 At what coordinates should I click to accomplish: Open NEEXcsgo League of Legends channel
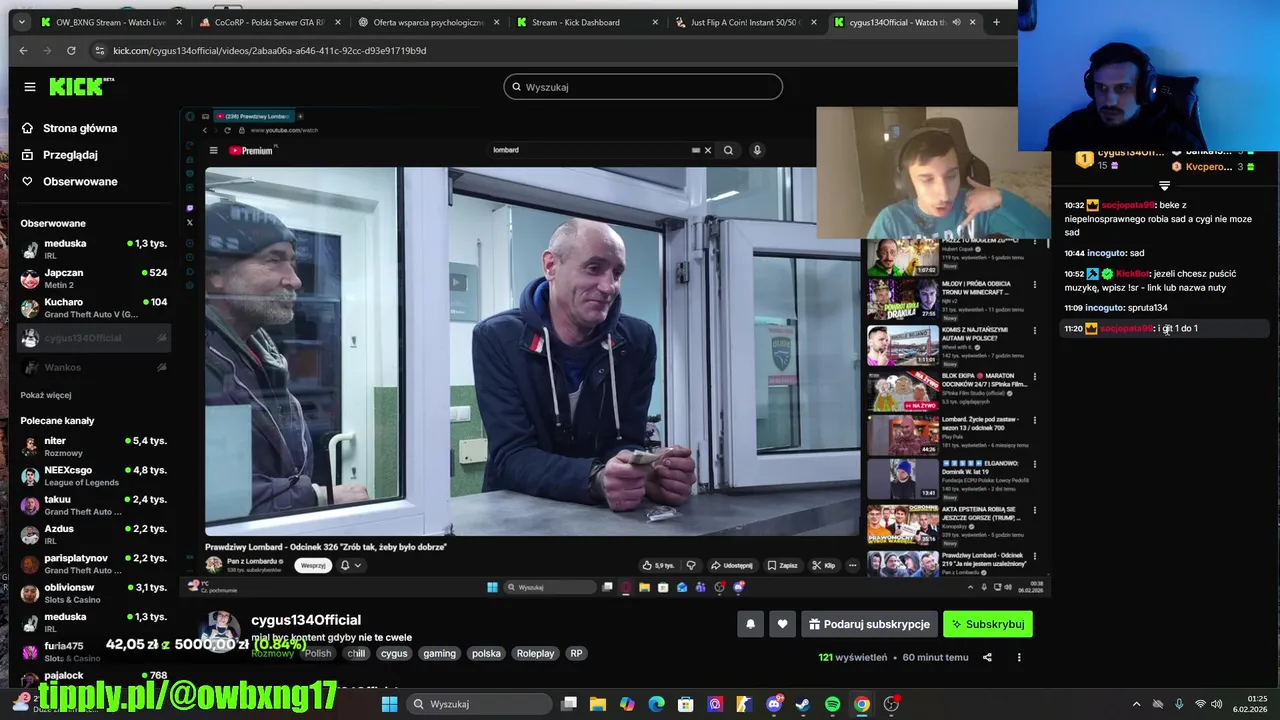coord(95,476)
